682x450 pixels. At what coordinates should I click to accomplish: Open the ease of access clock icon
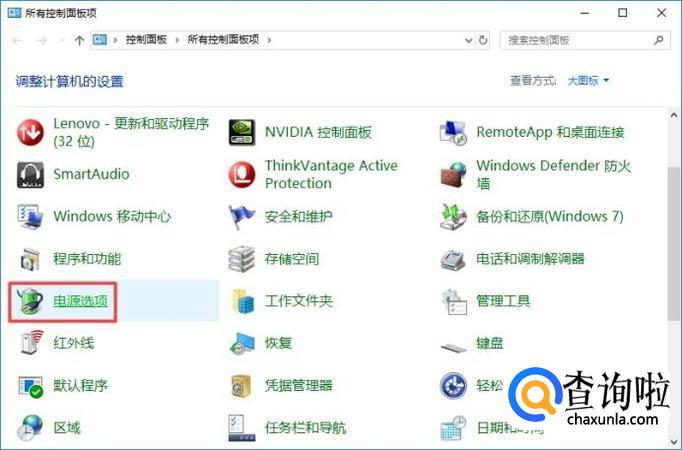(x=453, y=386)
